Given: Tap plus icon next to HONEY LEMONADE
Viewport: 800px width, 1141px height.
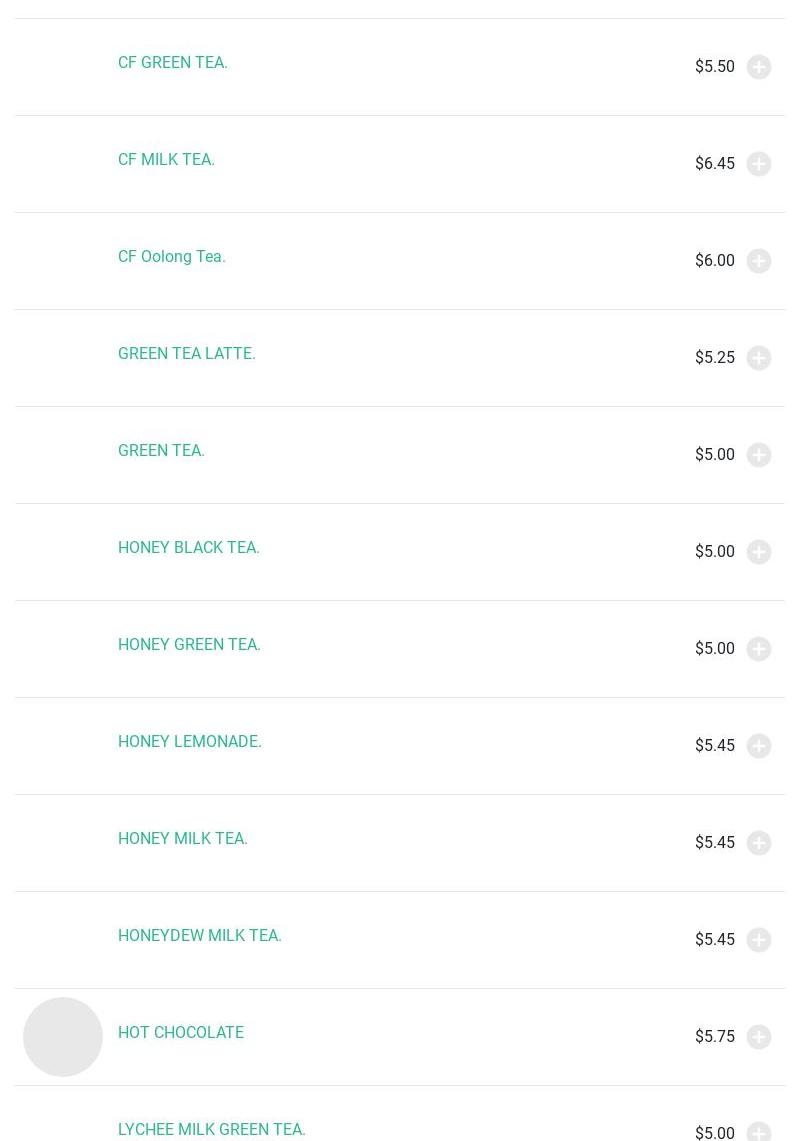Looking at the screenshot, I should pos(759,746).
